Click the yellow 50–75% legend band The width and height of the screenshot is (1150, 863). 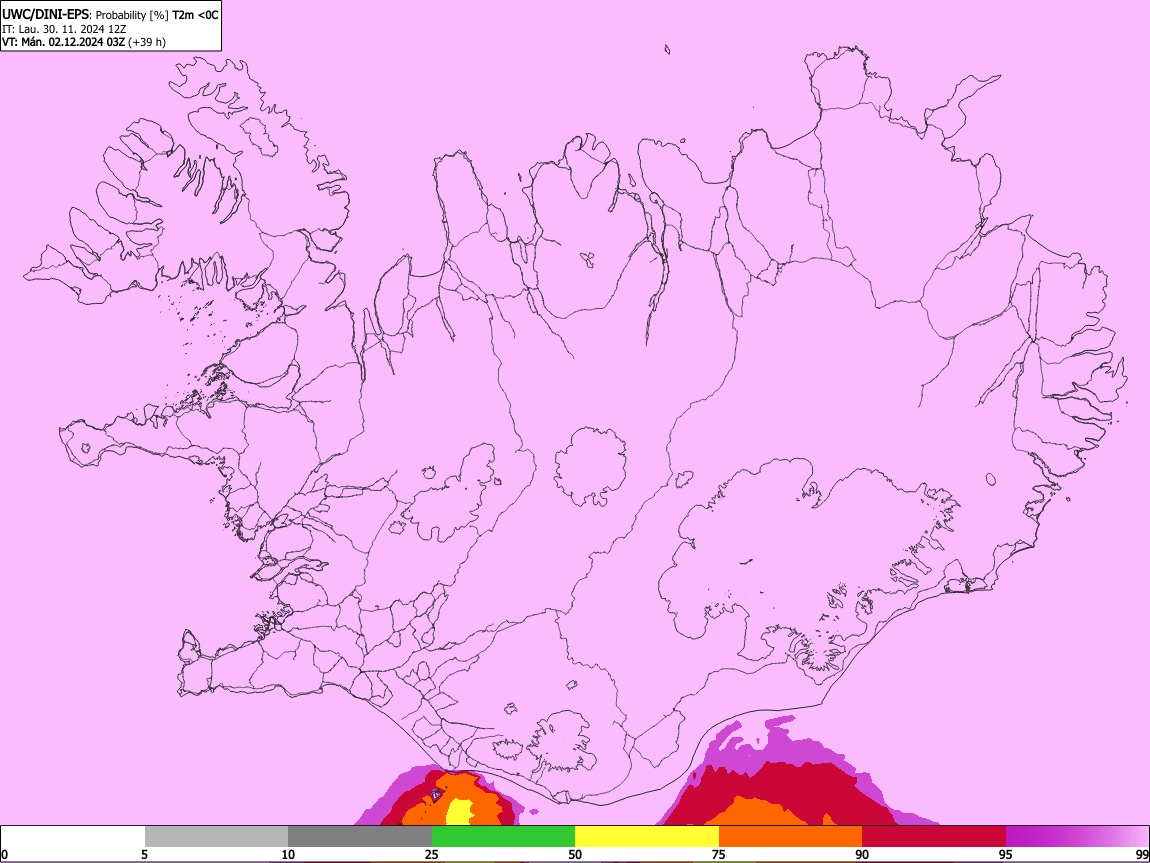click(x=647, y=837)
